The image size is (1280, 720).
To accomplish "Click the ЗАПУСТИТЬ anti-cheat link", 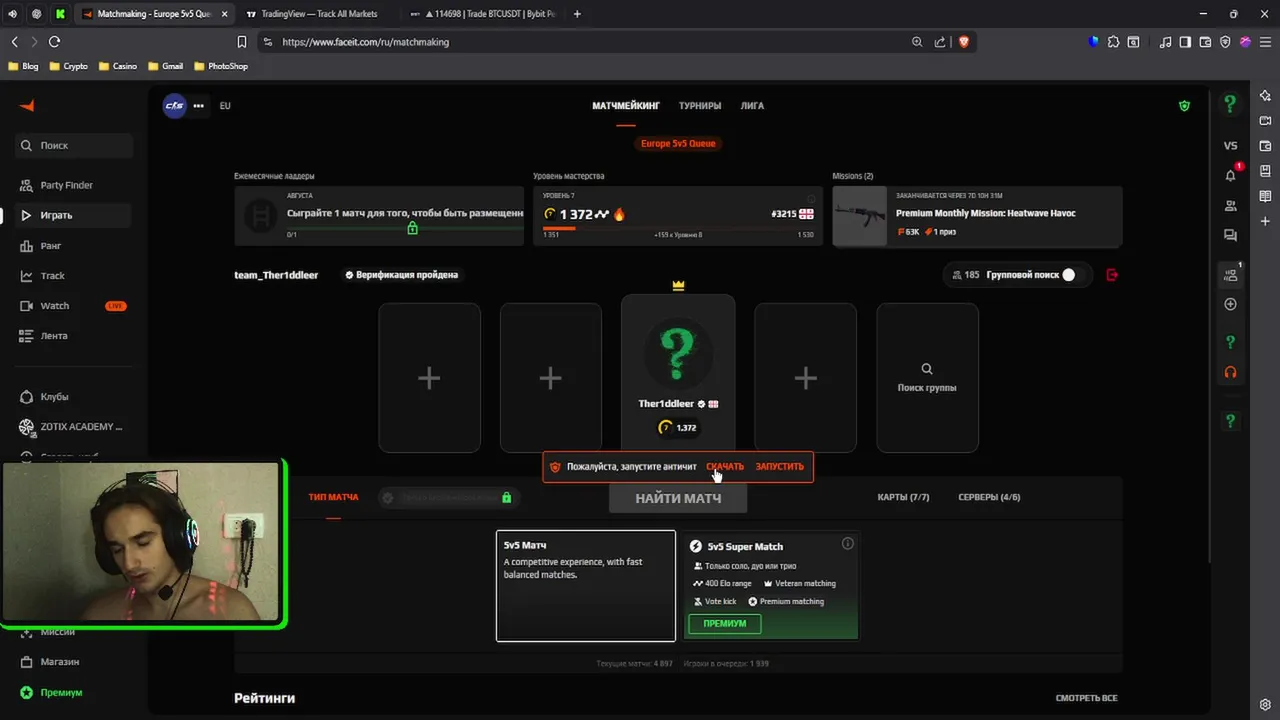I will (779, 467).
